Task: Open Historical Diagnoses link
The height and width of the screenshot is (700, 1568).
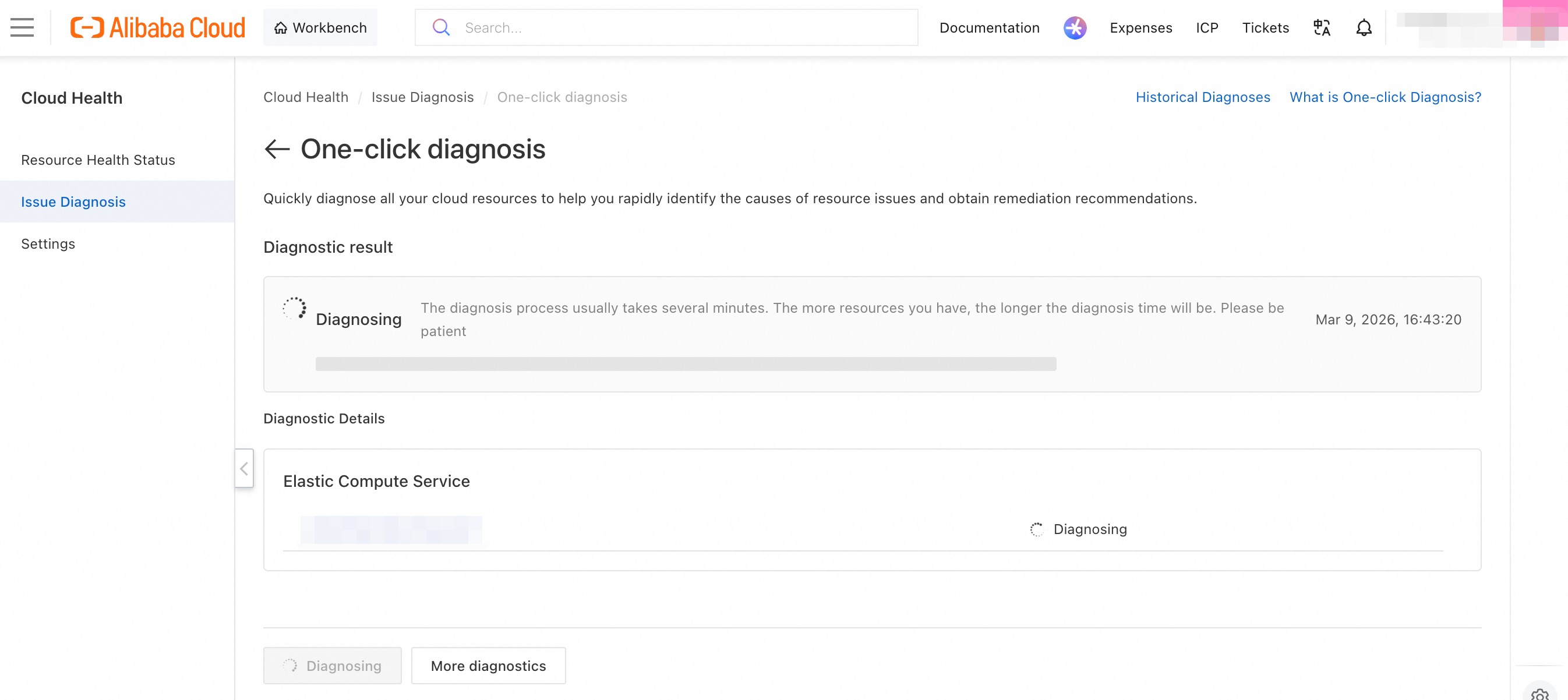Action: coord(1203,97)
